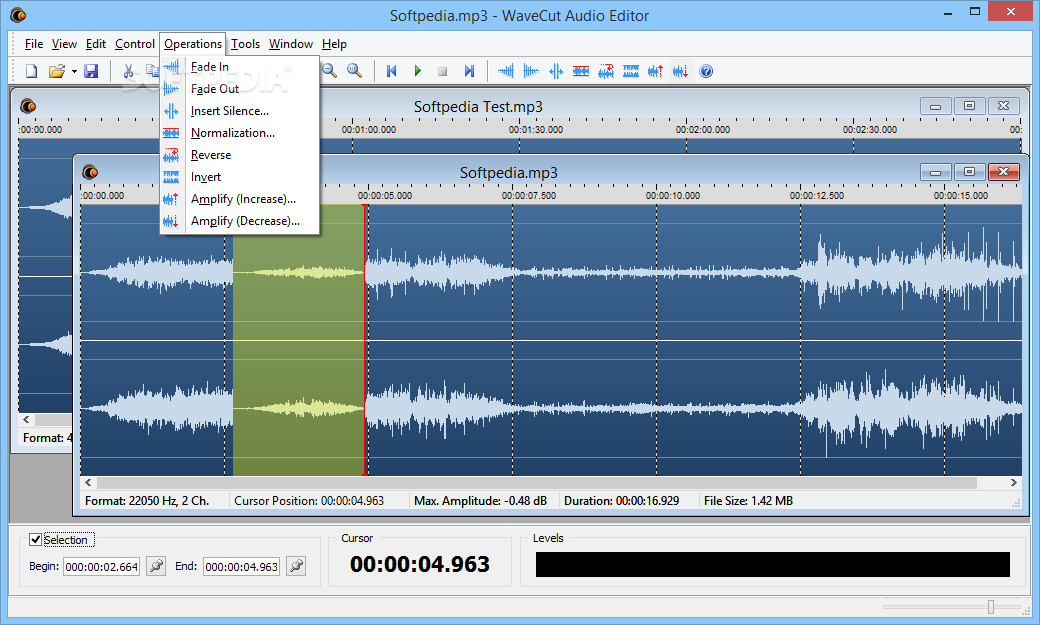The image size is (1040, 625).
Task: Toggle the Selection checkbox
Action: 35,539
